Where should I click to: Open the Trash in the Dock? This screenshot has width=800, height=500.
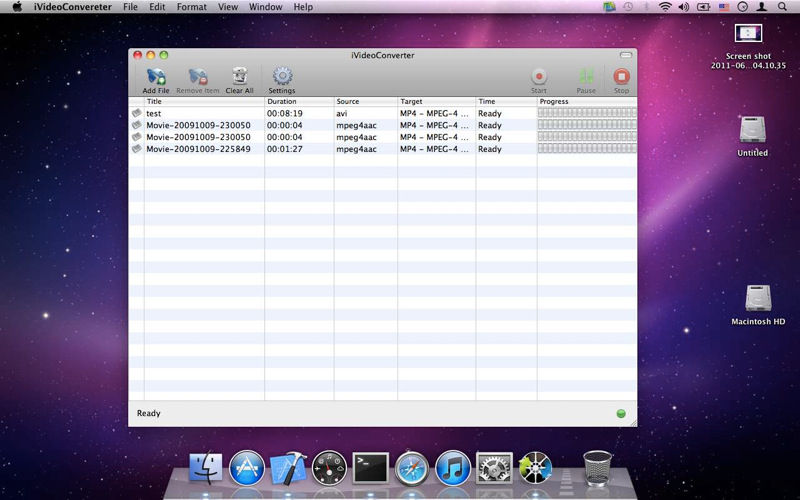597,467
